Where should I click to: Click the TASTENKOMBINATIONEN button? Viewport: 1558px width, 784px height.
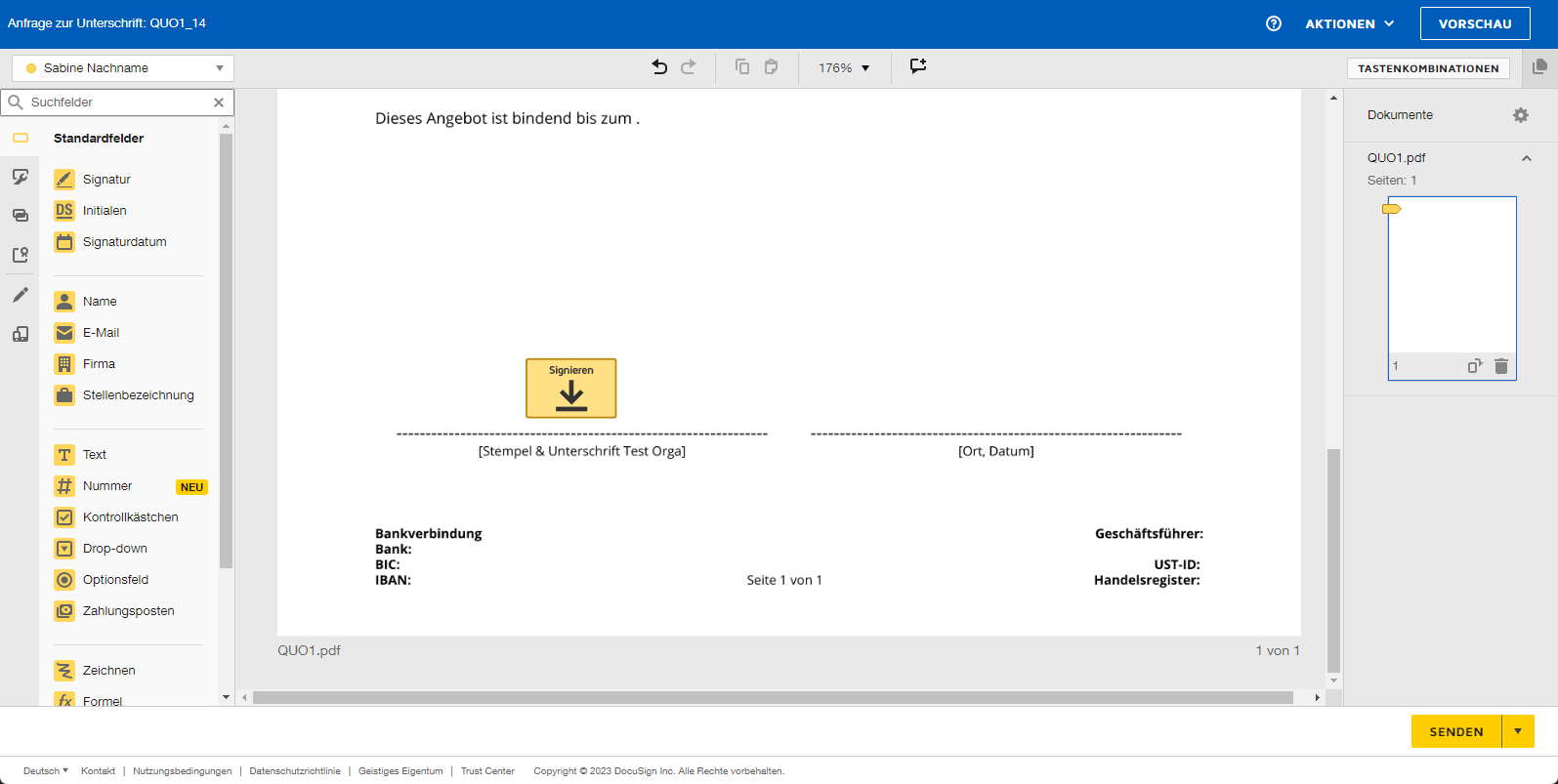pyautogui.click(x=1428, y=68)
